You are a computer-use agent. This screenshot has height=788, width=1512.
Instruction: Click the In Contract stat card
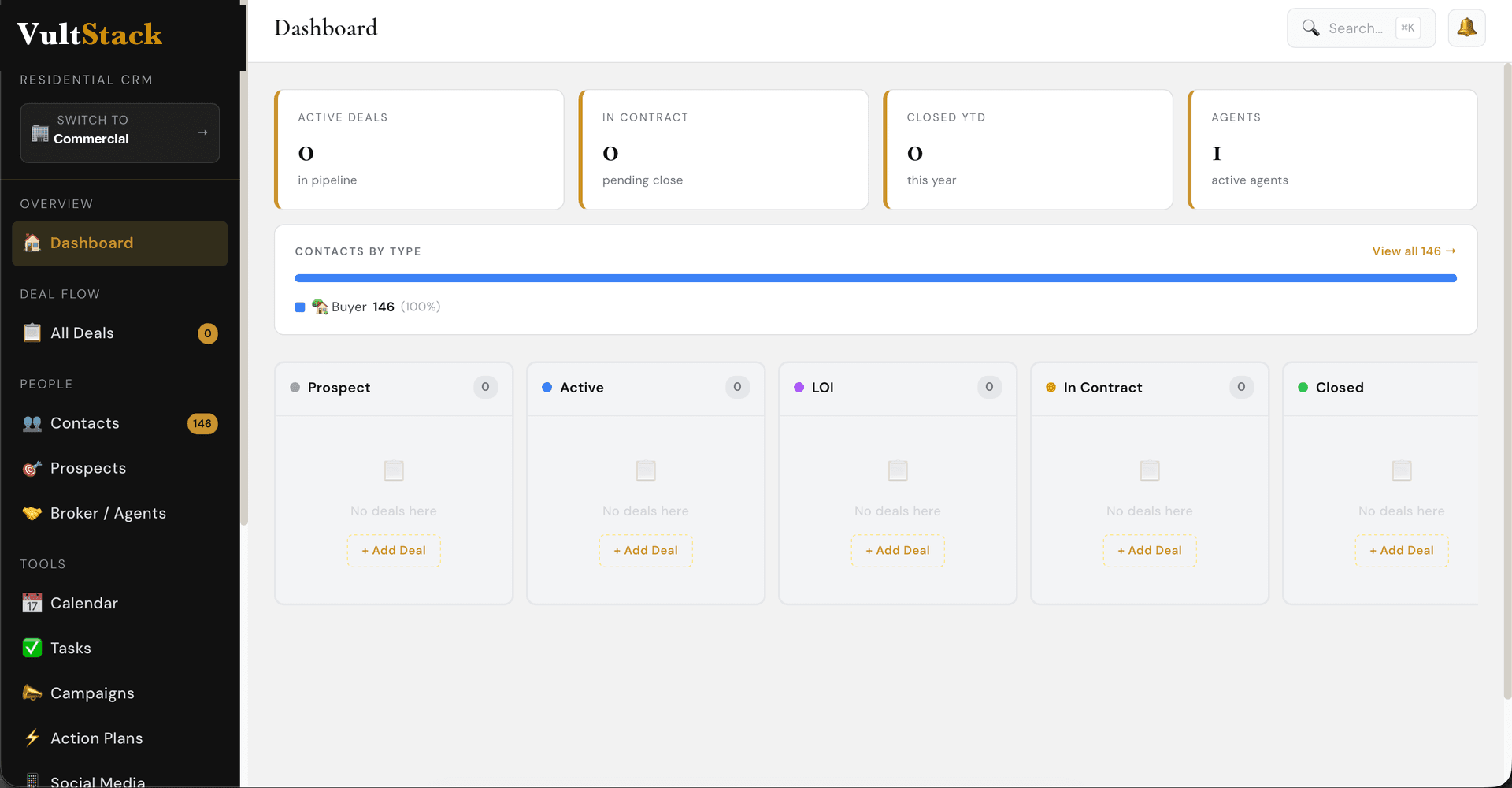point(724,150)
